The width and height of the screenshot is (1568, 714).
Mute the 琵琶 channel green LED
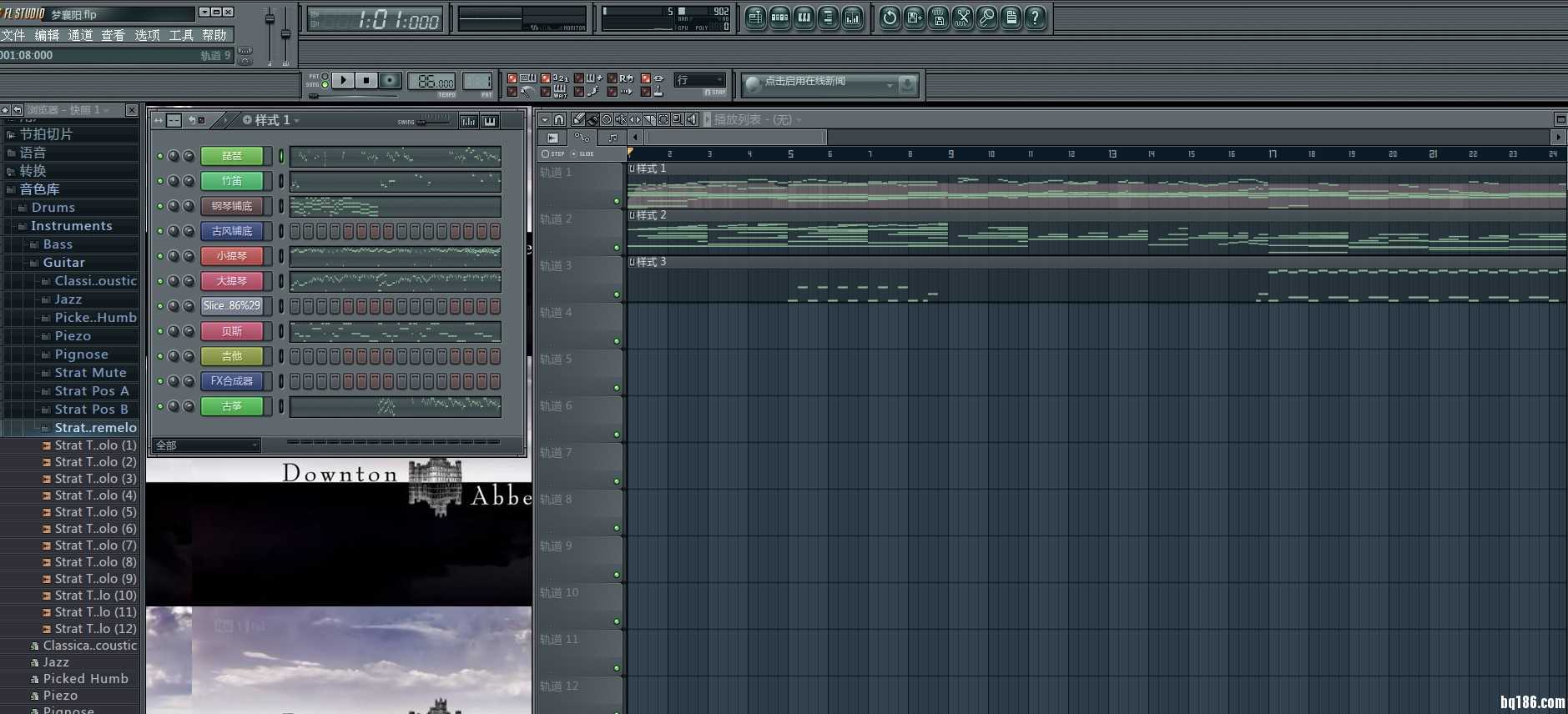coord(160,156)
